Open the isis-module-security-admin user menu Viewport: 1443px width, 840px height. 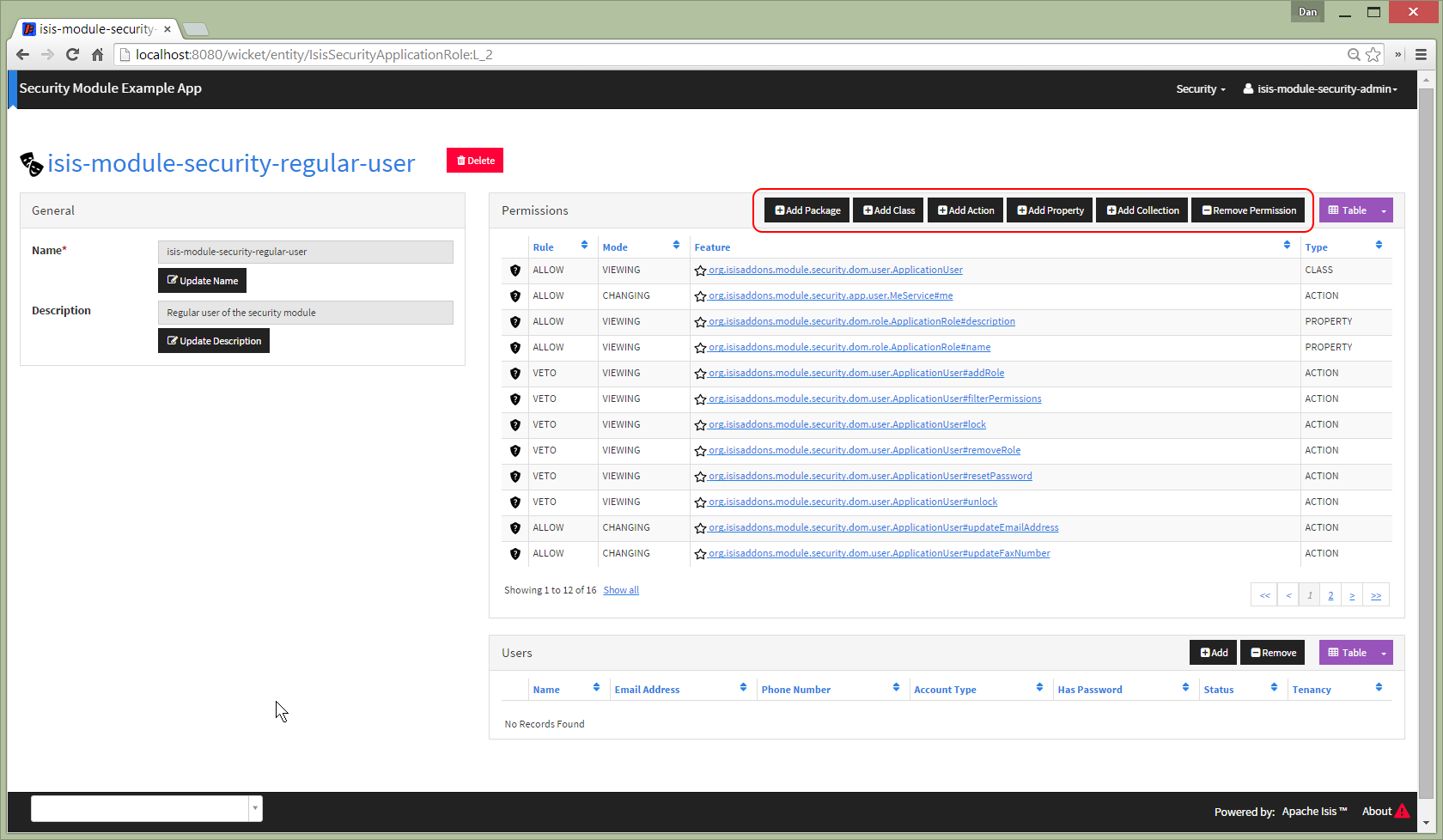tap(1320, 88)
